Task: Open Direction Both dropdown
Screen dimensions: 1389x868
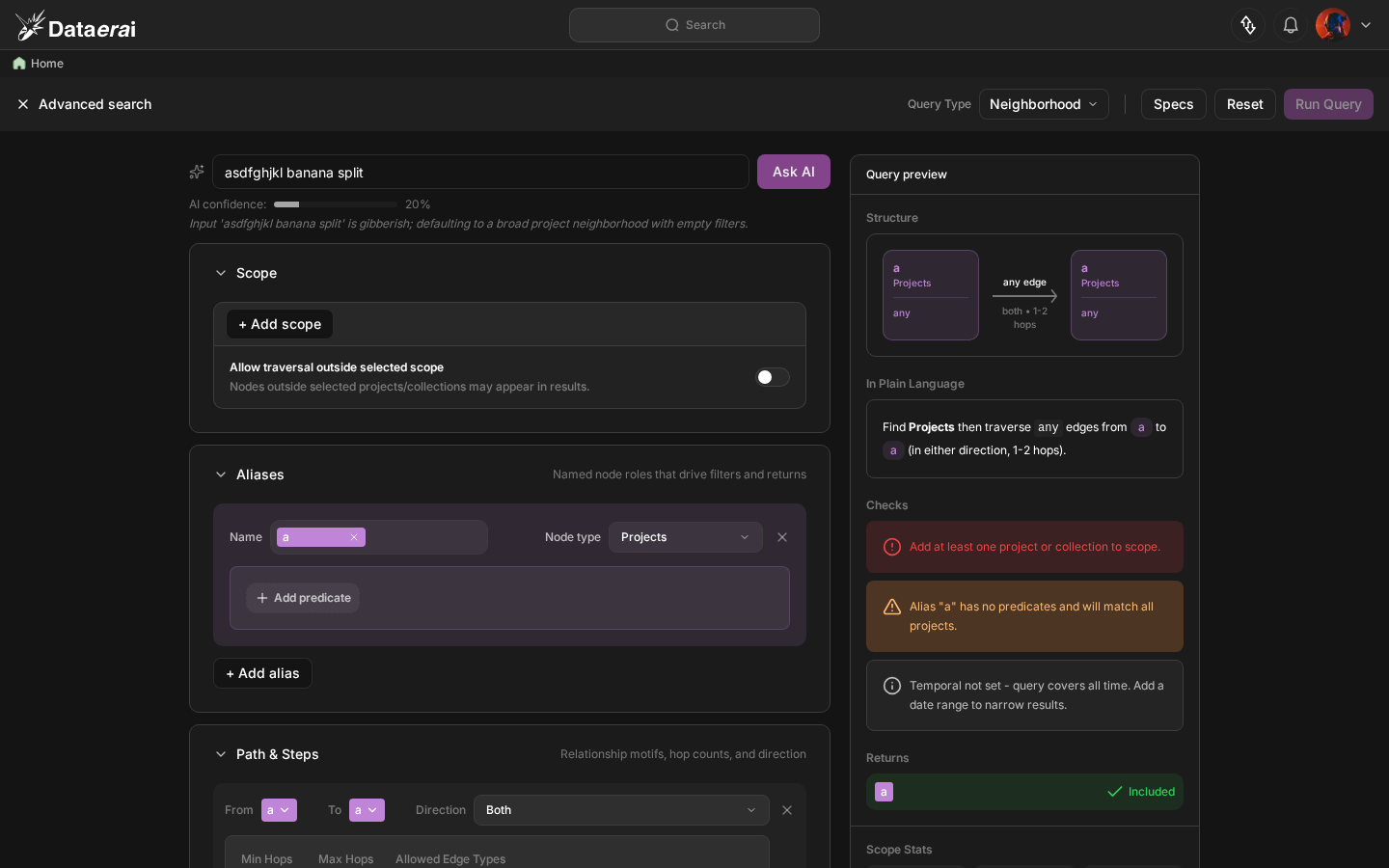Action: pos(621,810)
